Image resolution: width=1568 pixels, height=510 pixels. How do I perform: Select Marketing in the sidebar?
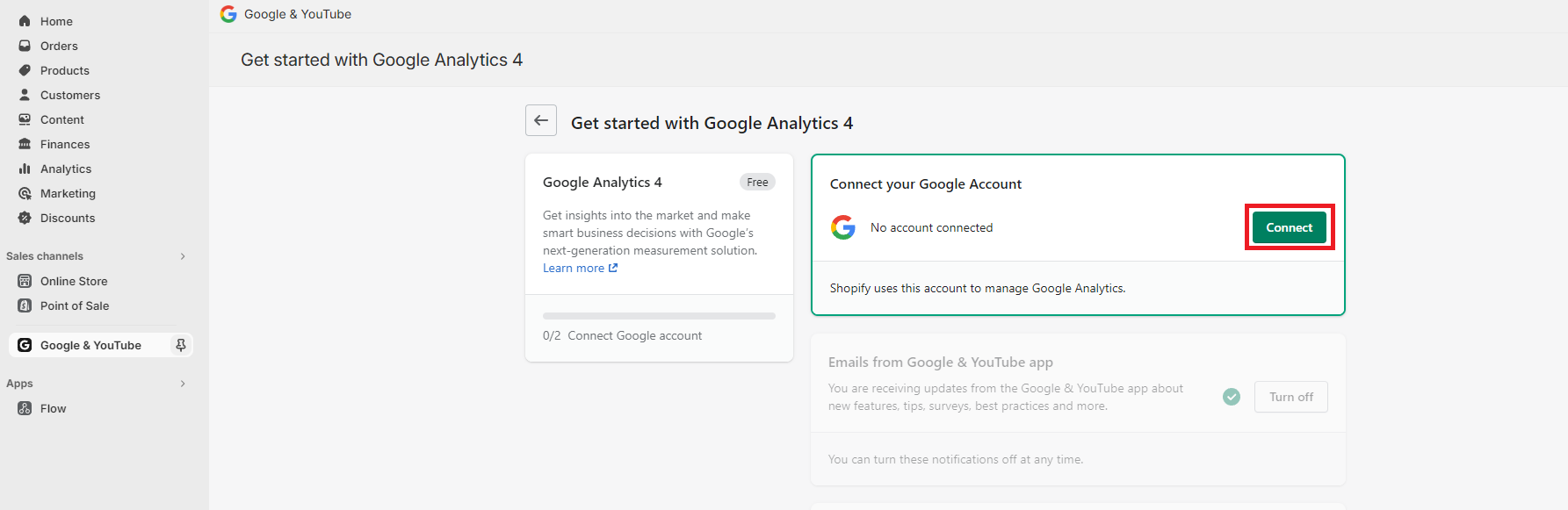click(68, 192)
